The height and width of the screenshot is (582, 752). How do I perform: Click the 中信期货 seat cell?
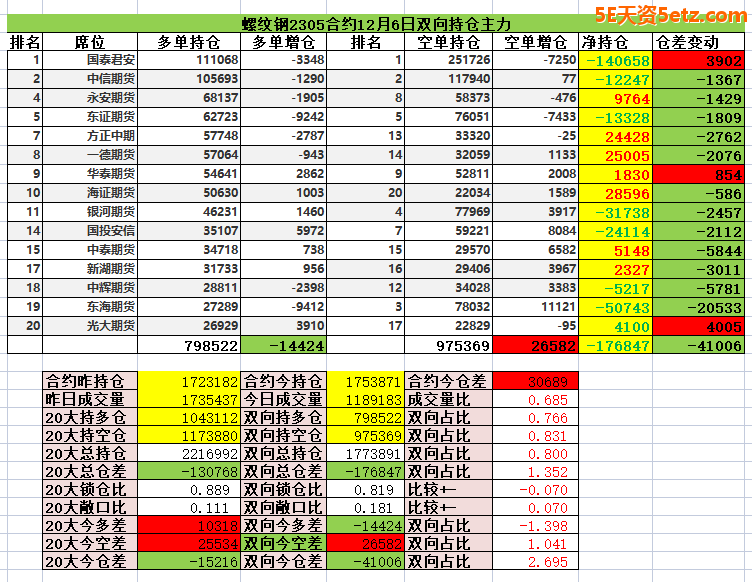click(90, 79)
